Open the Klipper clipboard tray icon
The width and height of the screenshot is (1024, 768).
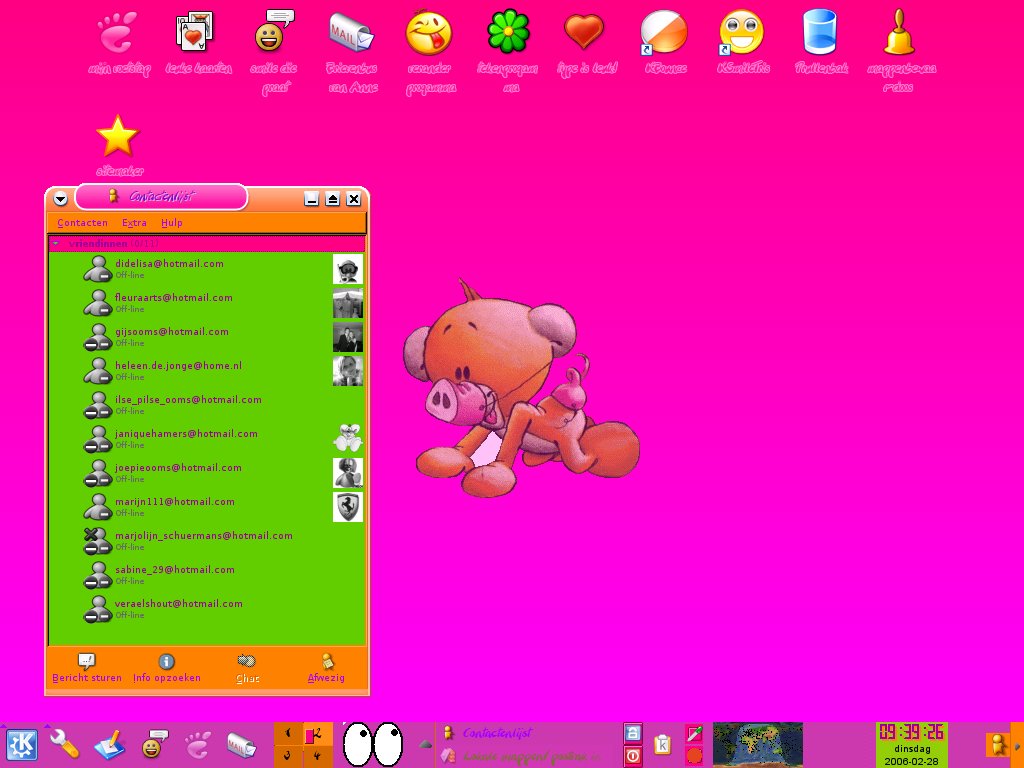tap(662, 744)
